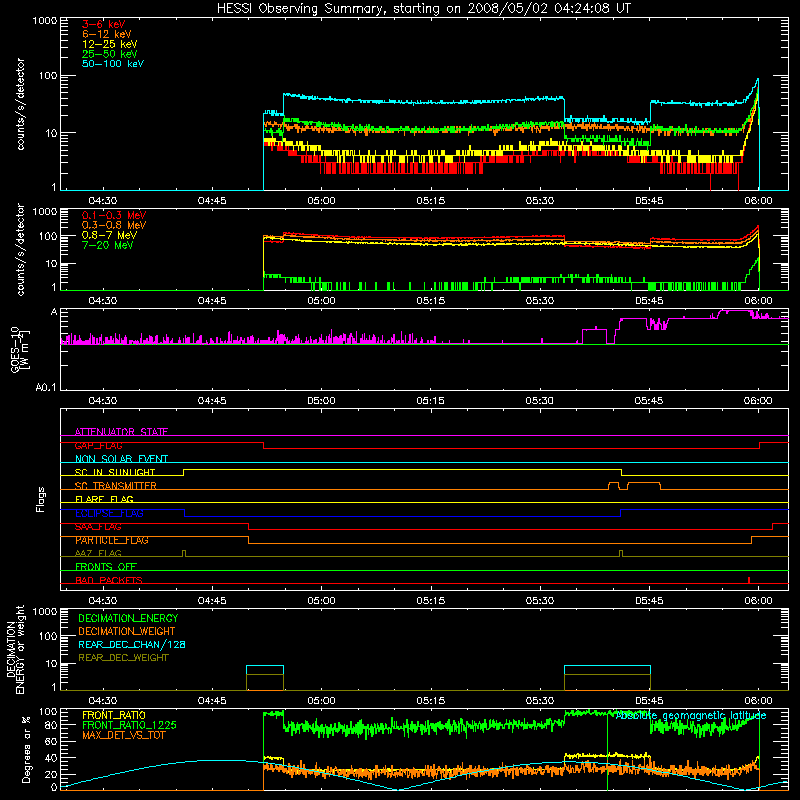
Task: Click the A0.1 tick label on GOES axis
Action: 46,387
